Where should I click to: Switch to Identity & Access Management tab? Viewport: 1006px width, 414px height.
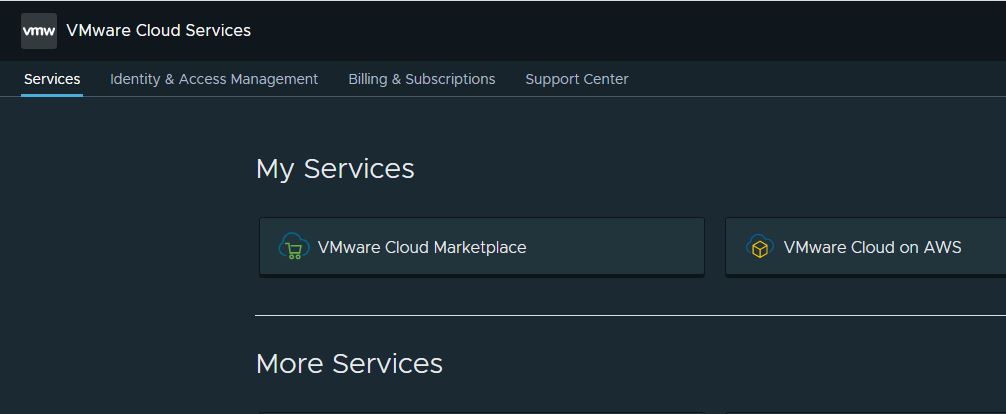(214, 79)
